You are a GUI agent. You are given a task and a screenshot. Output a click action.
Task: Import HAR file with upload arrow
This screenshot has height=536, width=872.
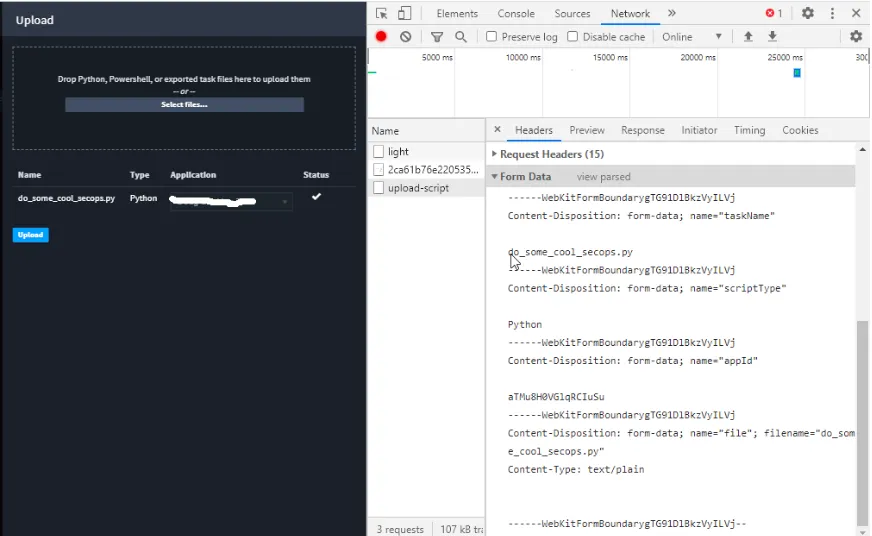[748, 37]
